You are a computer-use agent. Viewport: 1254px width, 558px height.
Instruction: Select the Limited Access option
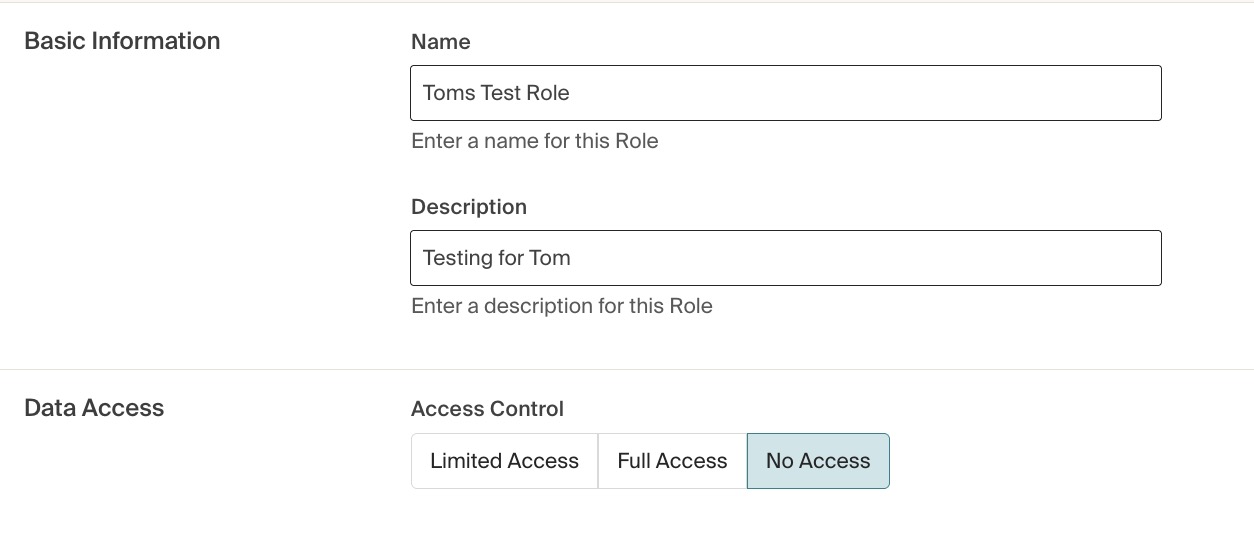click(504, 461)
